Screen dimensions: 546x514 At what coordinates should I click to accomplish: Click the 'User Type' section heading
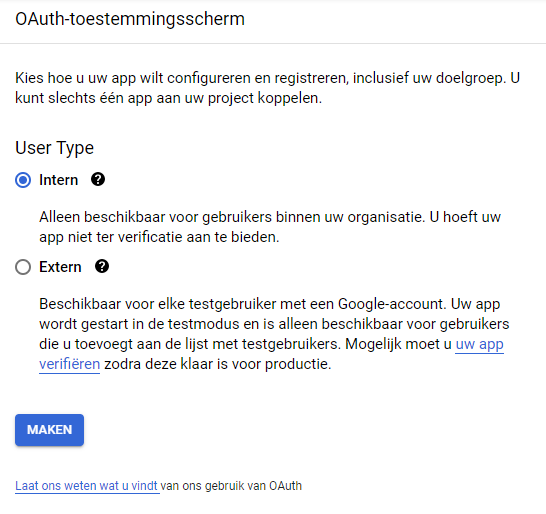pyautogui.click(x=54, y=148)
